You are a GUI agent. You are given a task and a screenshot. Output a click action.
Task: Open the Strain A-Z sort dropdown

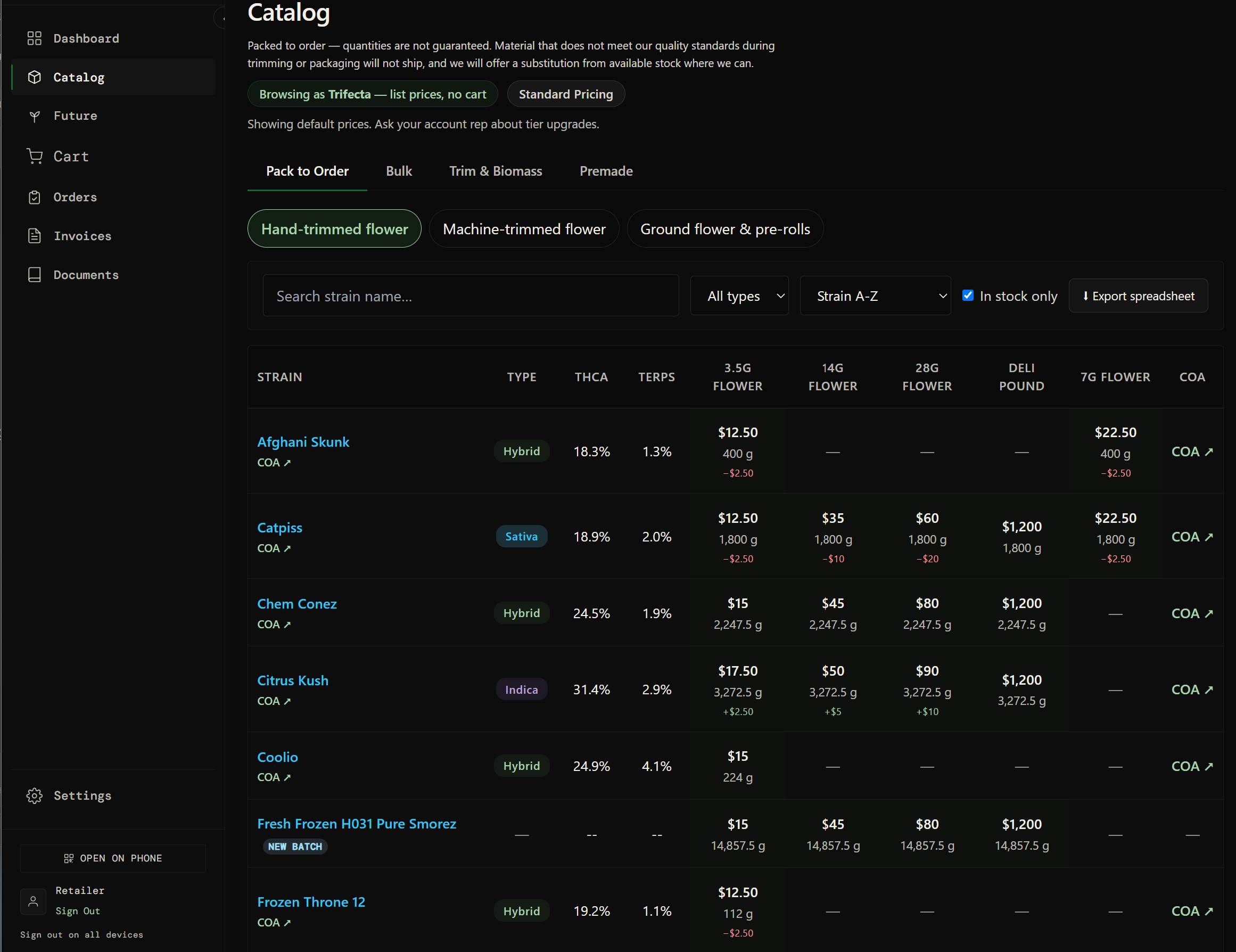click(875, 296)
